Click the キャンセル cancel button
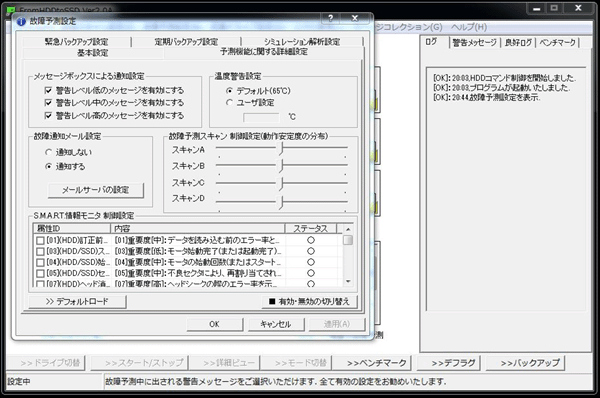600x398 pixels. pyautogui.click(x=276, y=324)
